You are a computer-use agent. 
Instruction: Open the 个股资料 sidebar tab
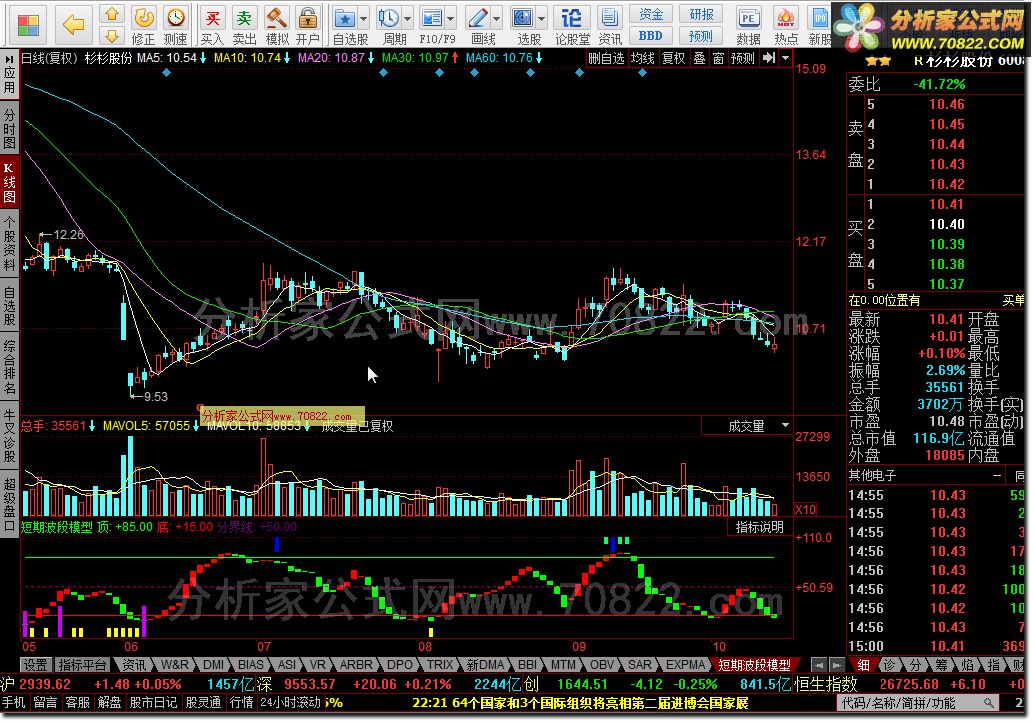click(x=9, y=243)
